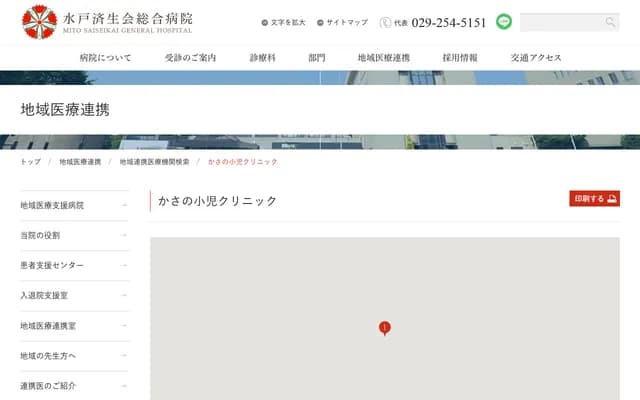Click 地域連携医療機関検索 breadcrumb link

pos(154,162)
